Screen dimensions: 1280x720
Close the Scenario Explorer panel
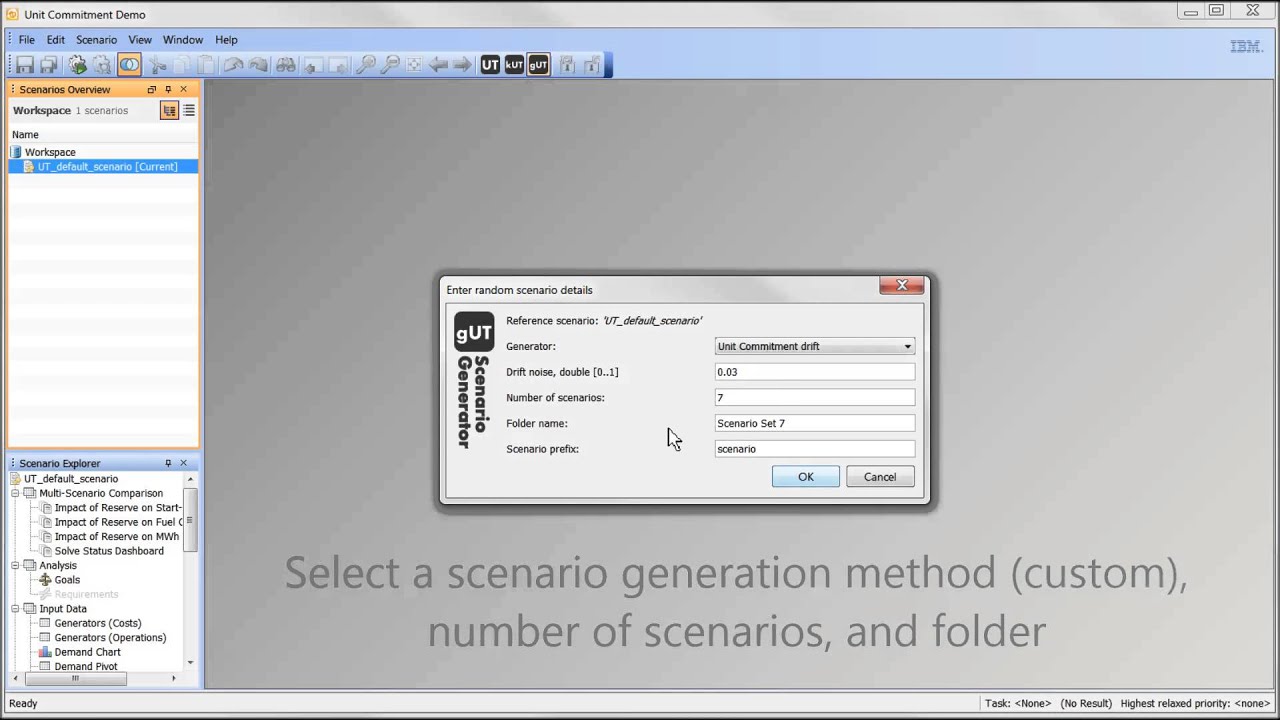(x=183, y=464)
